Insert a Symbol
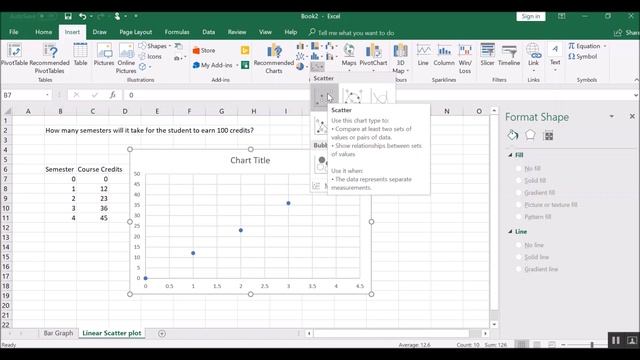 pos(582,56)
